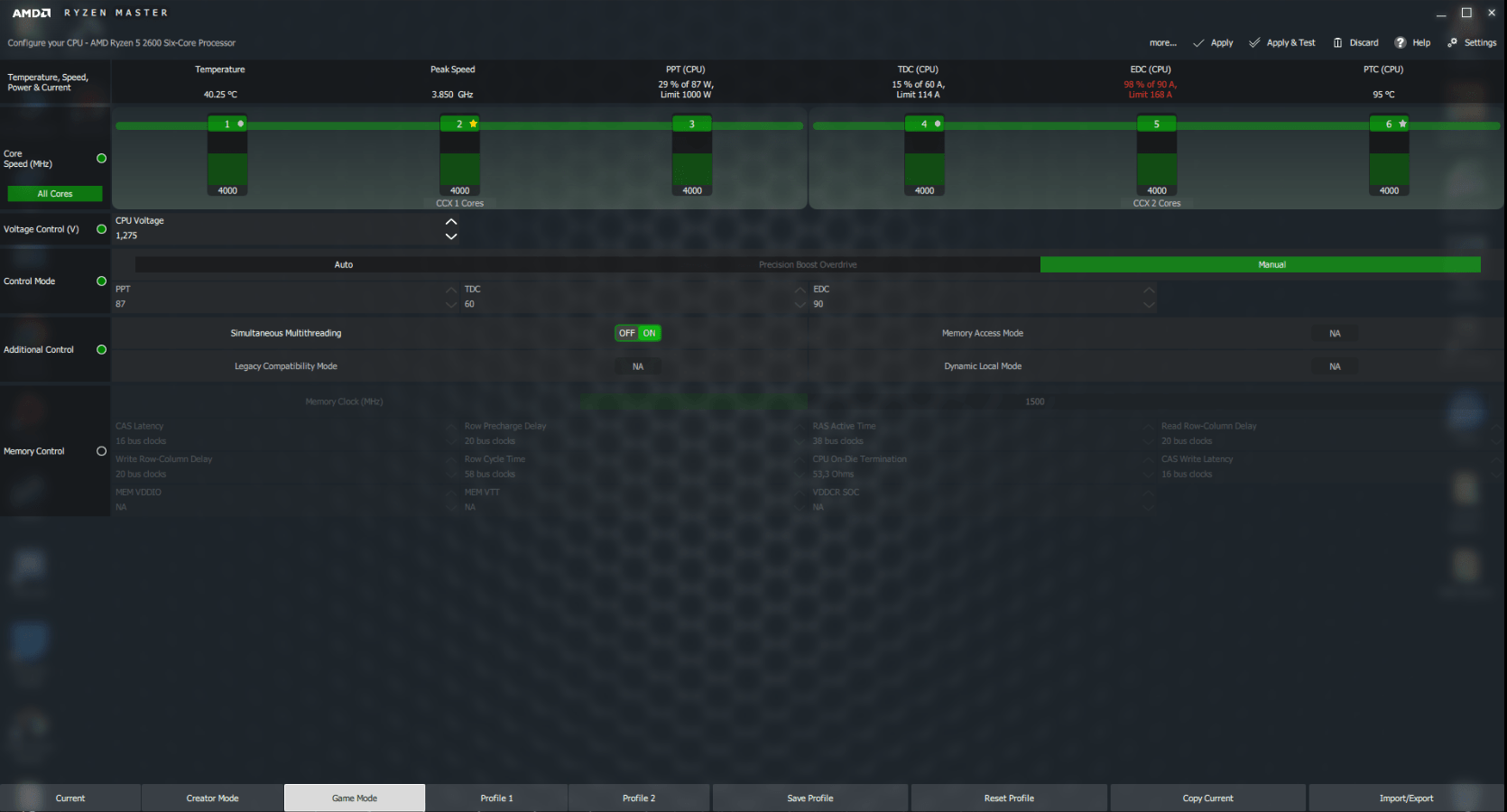Switch to Game Mode profile tab
The height and width of the screenshot is (812, 1507).
(x=355, y=798)
